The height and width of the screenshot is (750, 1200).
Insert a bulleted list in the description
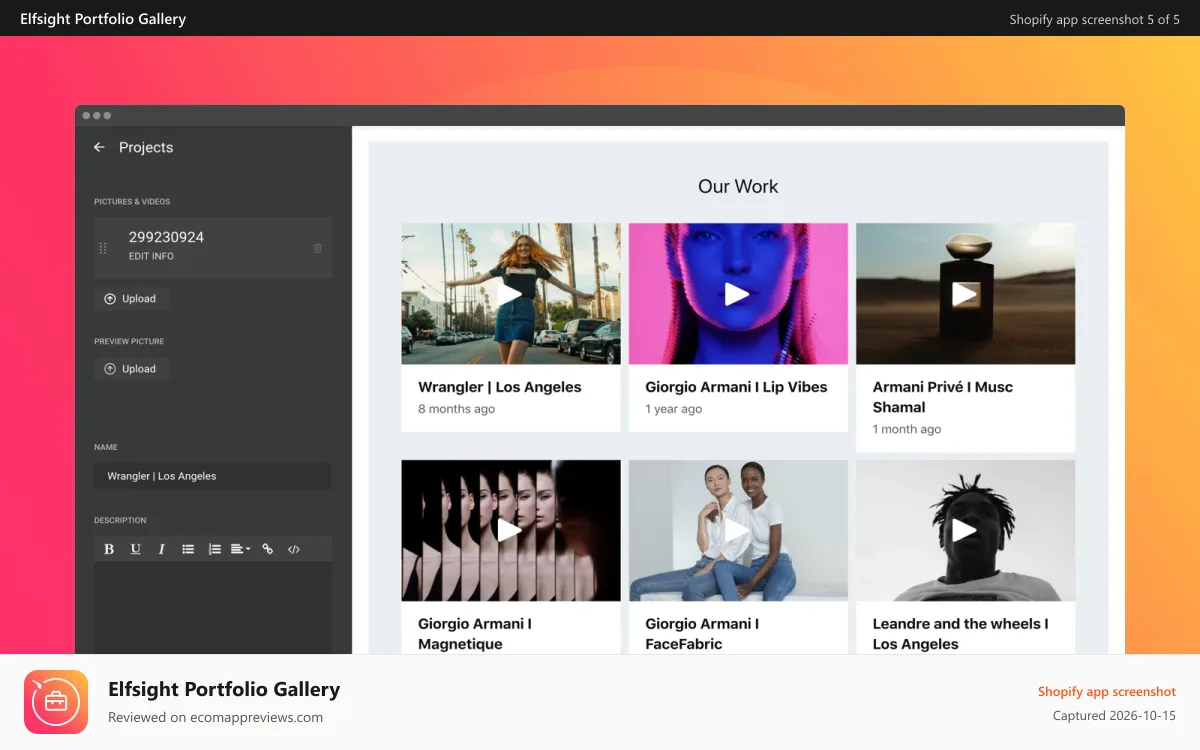coord(188,549)
